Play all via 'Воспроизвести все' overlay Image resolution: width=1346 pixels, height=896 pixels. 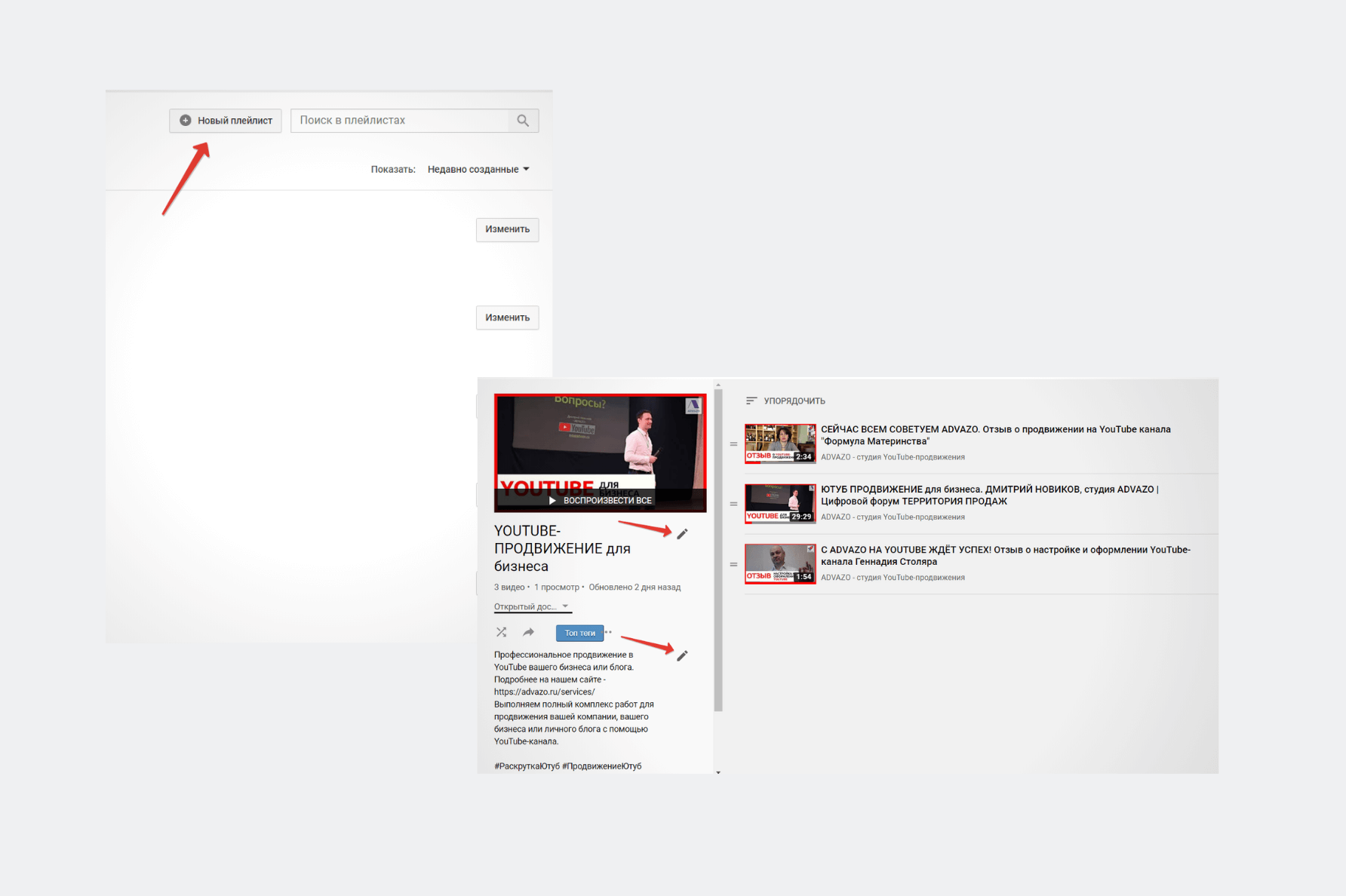(601, 500)
